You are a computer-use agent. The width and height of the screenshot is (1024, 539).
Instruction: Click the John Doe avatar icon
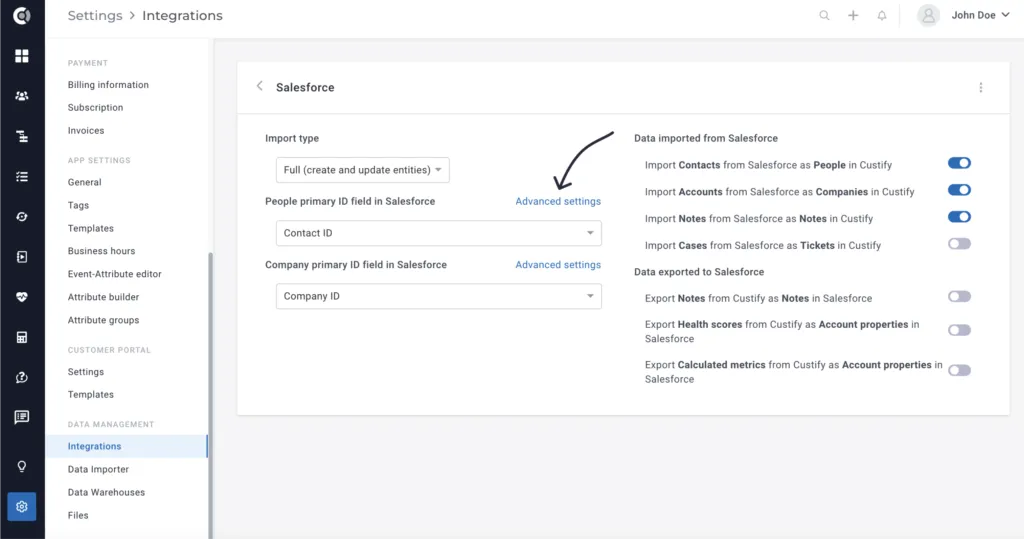928,15
